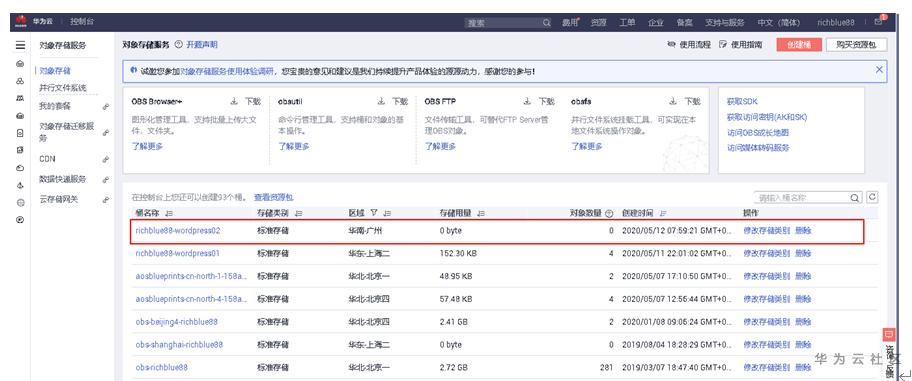Open the richblue88 account dropdown
Viewport: 912px width, 381px height.
pos(836,23)
